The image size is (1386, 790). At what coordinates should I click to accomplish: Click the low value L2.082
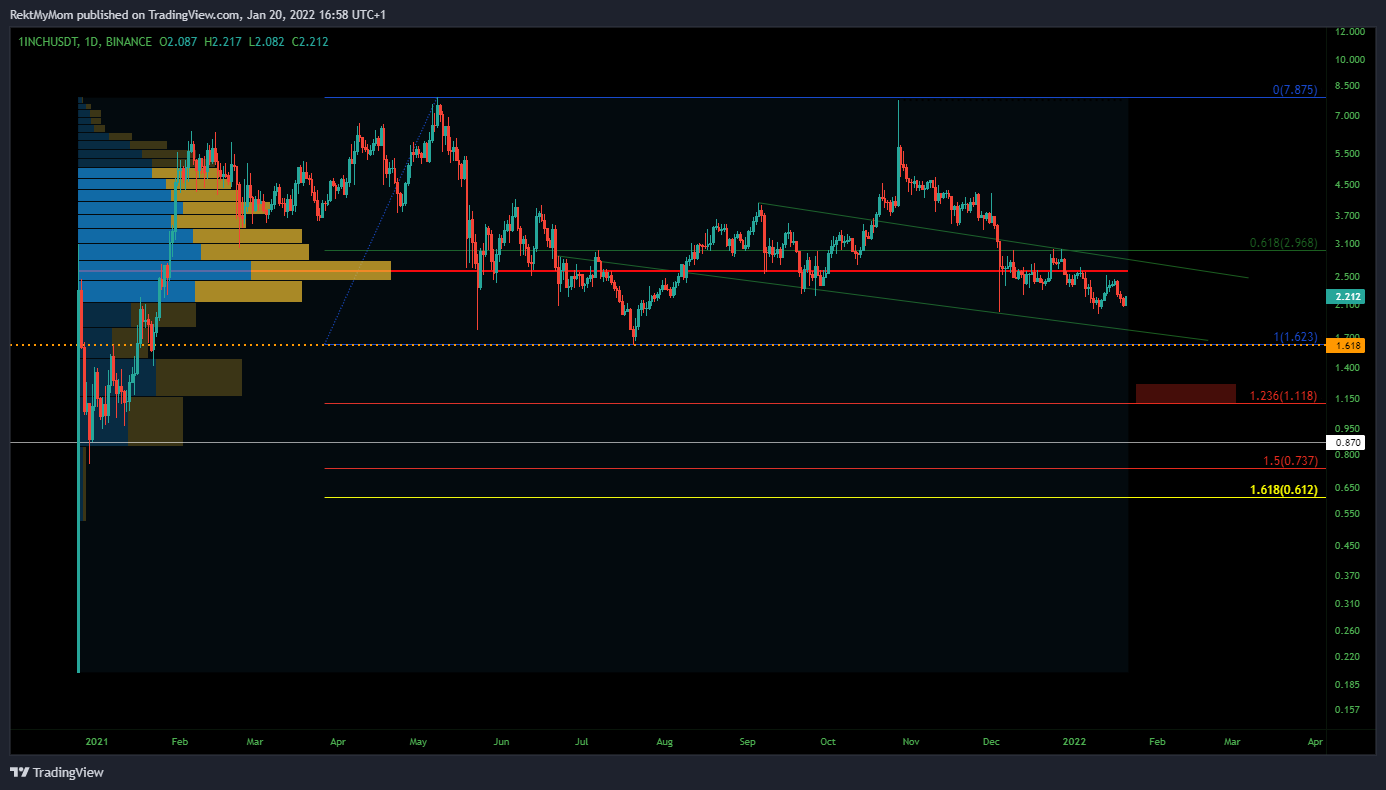265,42
